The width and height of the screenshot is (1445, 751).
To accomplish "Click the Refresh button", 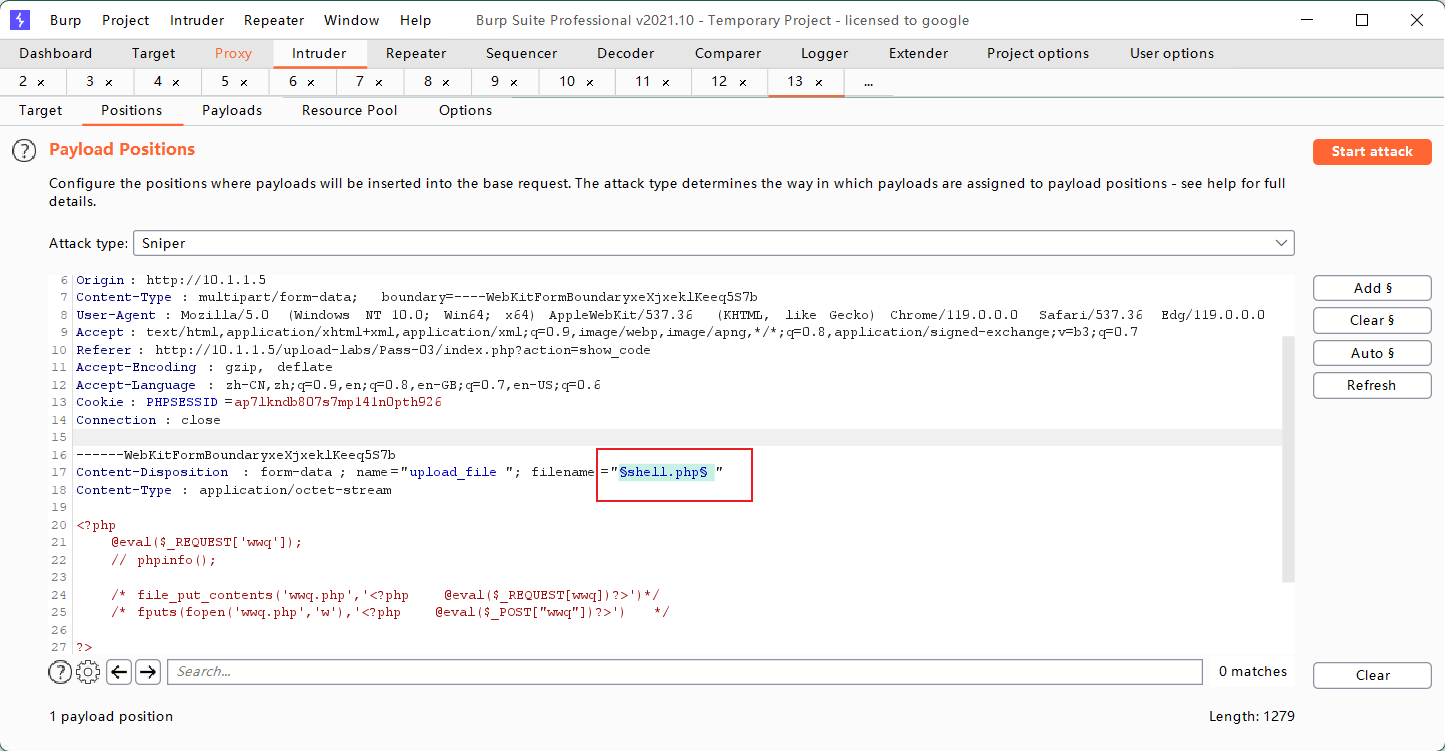I will pyautogui.click(x=1372, y=385).
